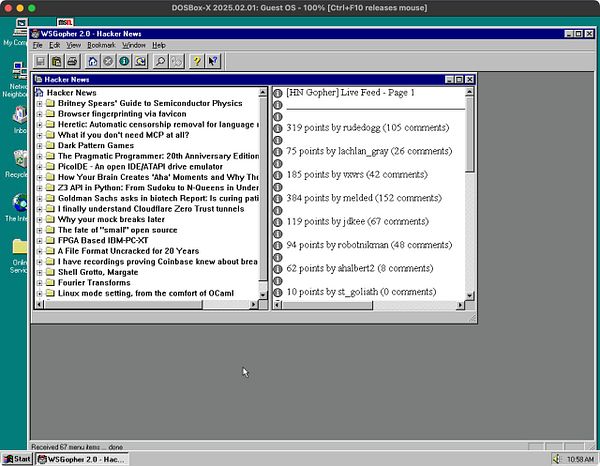Click feed pane horizontal scrollbar thumb
600x466 pixels.
coord(328,305)
